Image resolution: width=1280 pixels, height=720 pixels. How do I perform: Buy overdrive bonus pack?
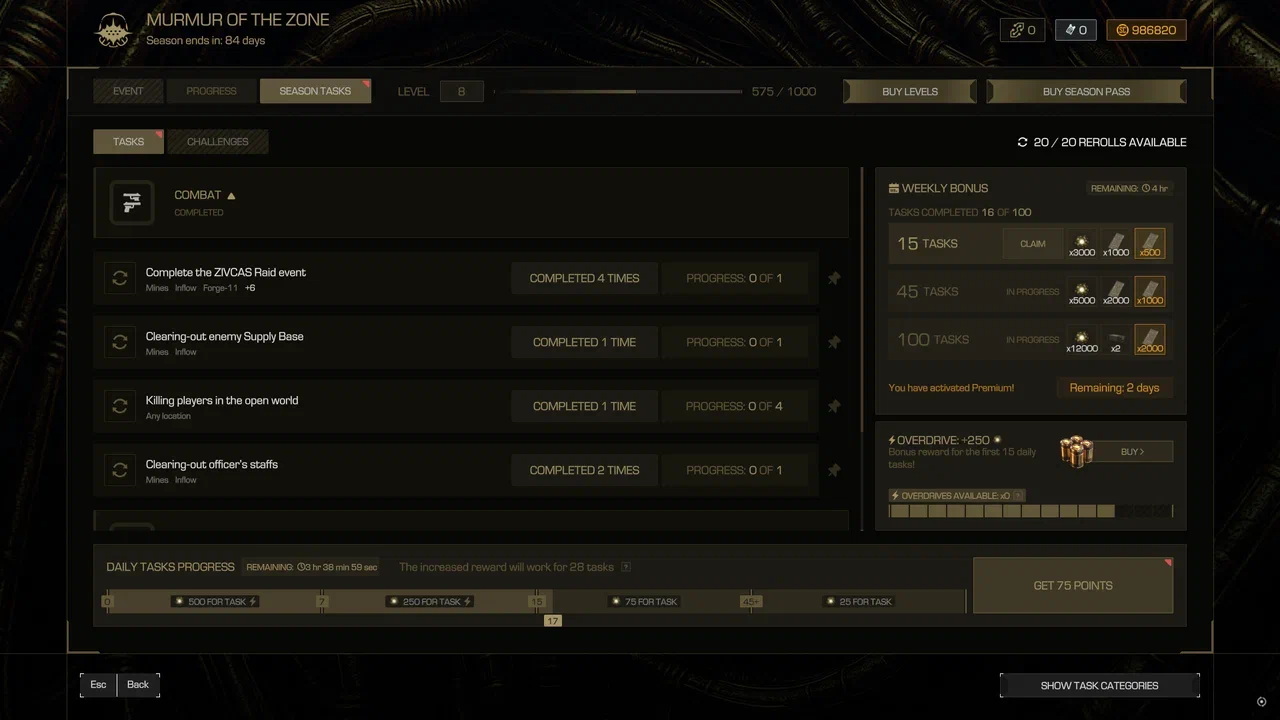click(1132, 452)
